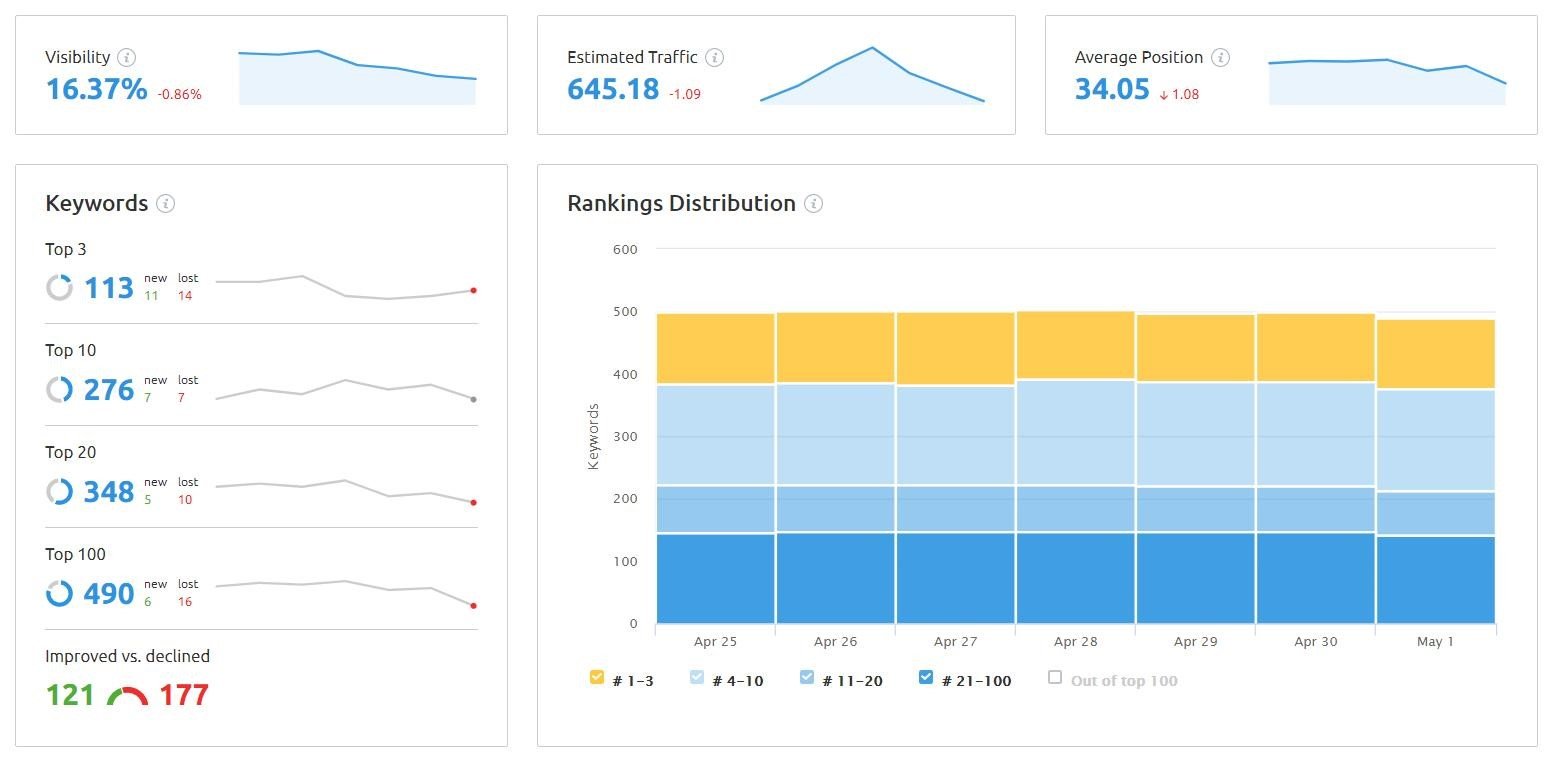Toggle the # 4-10 legend checkbox
1558x761 pixels.
pos(697,678)
